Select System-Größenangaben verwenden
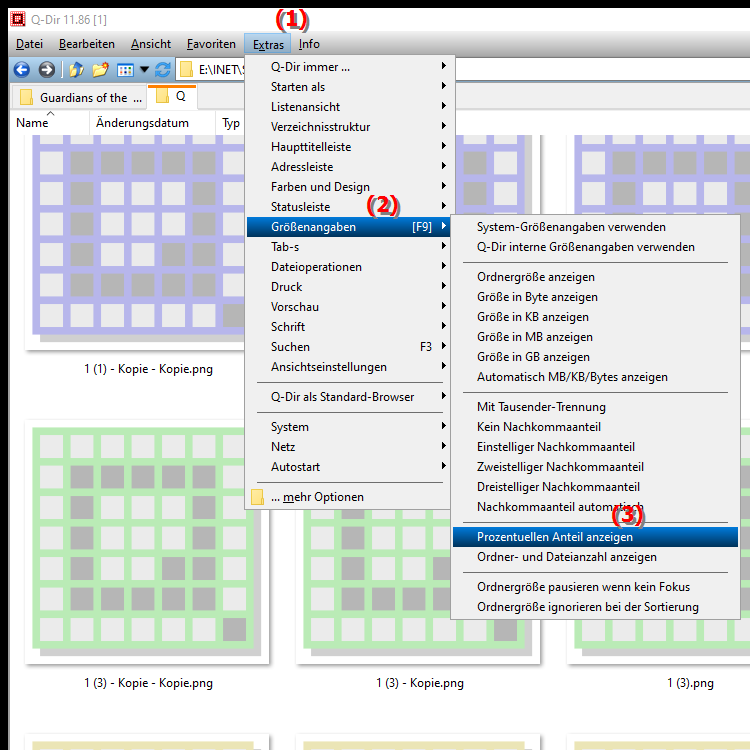The image size is (750, 750). 595,227
